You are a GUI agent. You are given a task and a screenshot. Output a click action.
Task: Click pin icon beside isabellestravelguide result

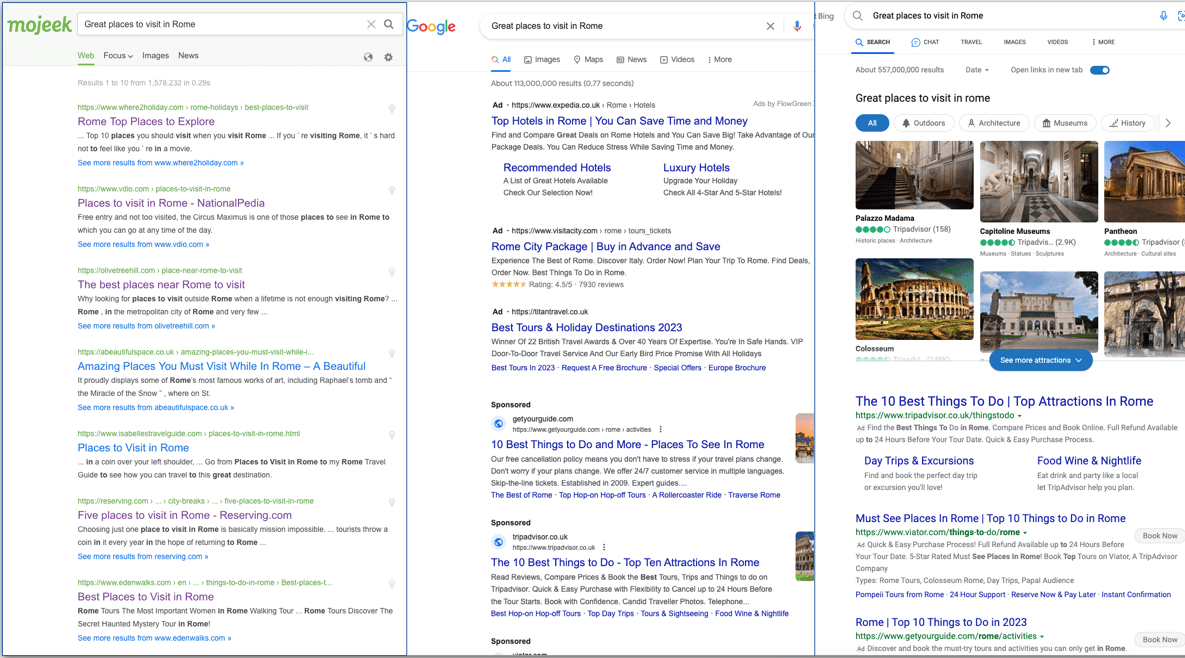pyautogui.click(x=391, y=435)
